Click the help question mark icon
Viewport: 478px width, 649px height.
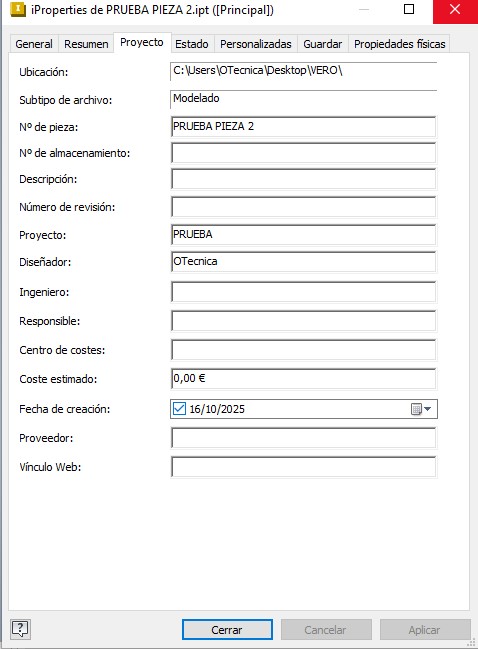20,629
